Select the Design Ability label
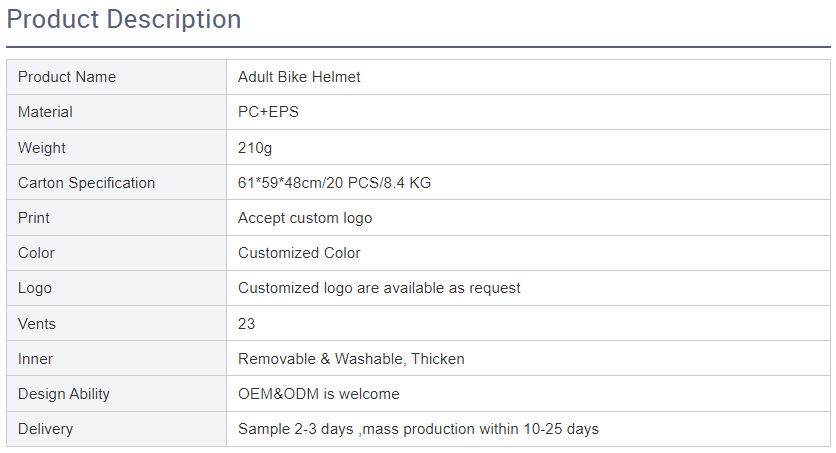This screenshot has width=836, height=453. [x=64, y=394]
